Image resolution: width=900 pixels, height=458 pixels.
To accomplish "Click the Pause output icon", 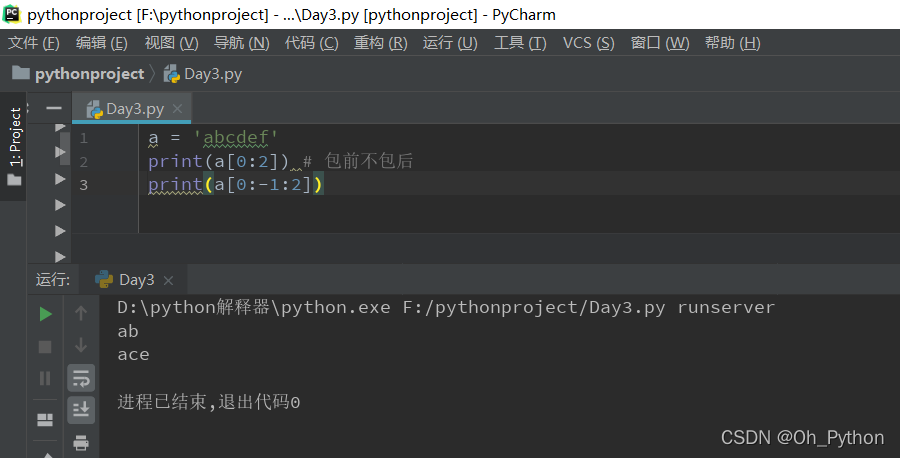I will tap(45, 378).
